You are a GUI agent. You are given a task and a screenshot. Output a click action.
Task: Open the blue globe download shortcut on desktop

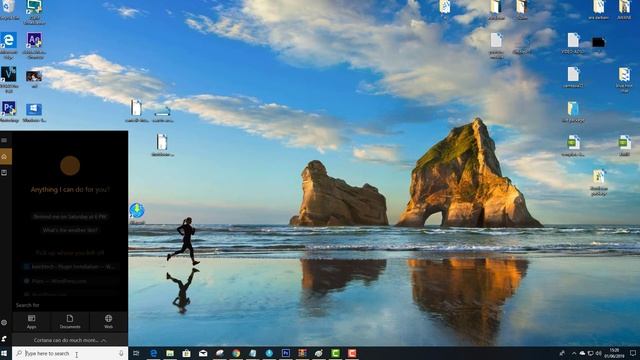pos(137,212)
